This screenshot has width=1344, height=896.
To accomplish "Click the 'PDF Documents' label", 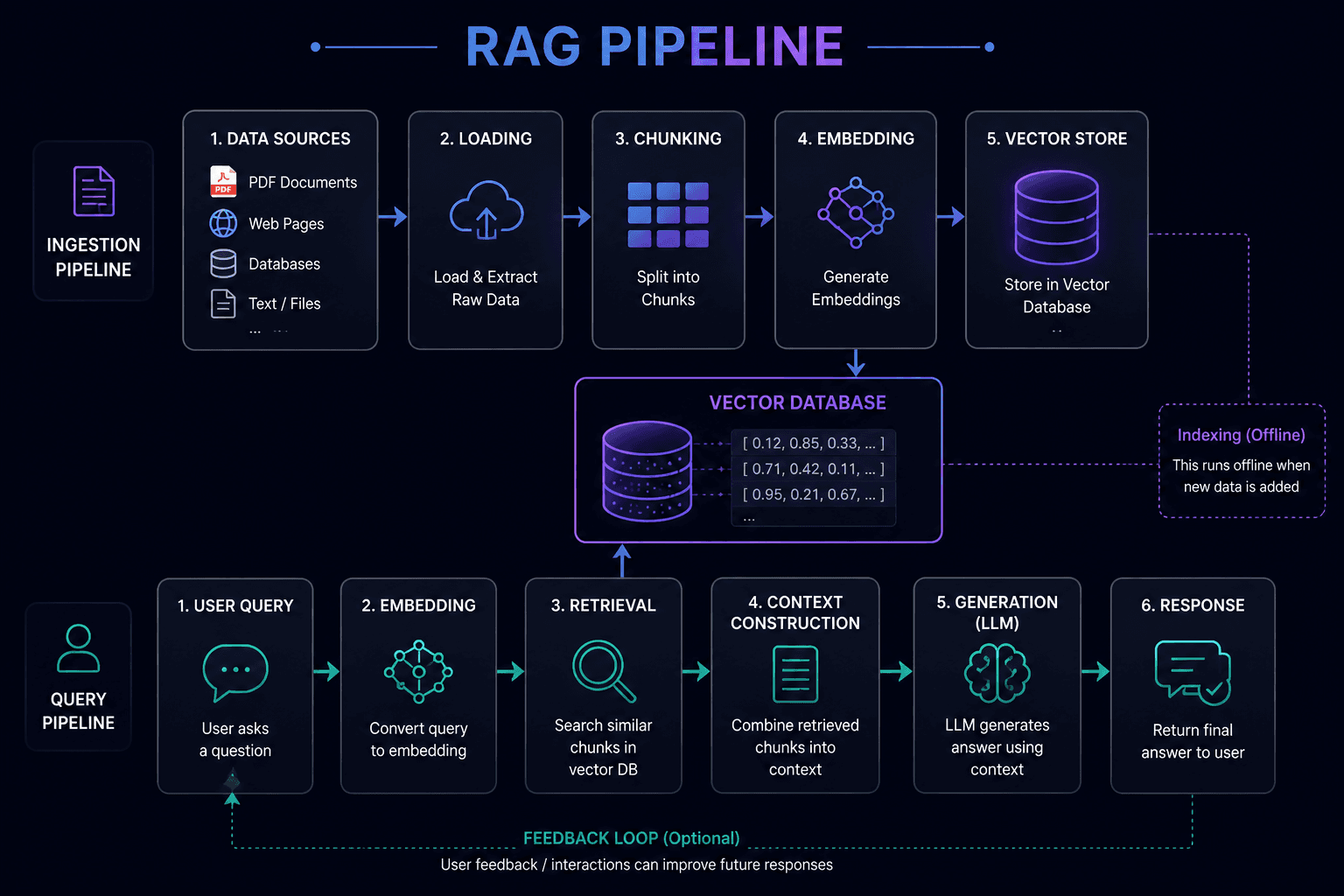I will tap(303, 182).
